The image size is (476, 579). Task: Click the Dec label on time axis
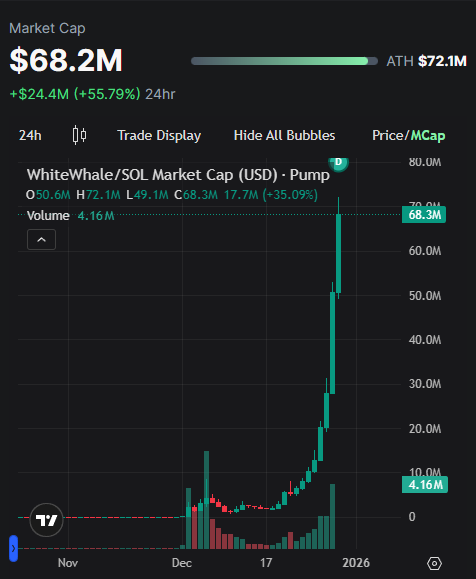click(182, 563)
